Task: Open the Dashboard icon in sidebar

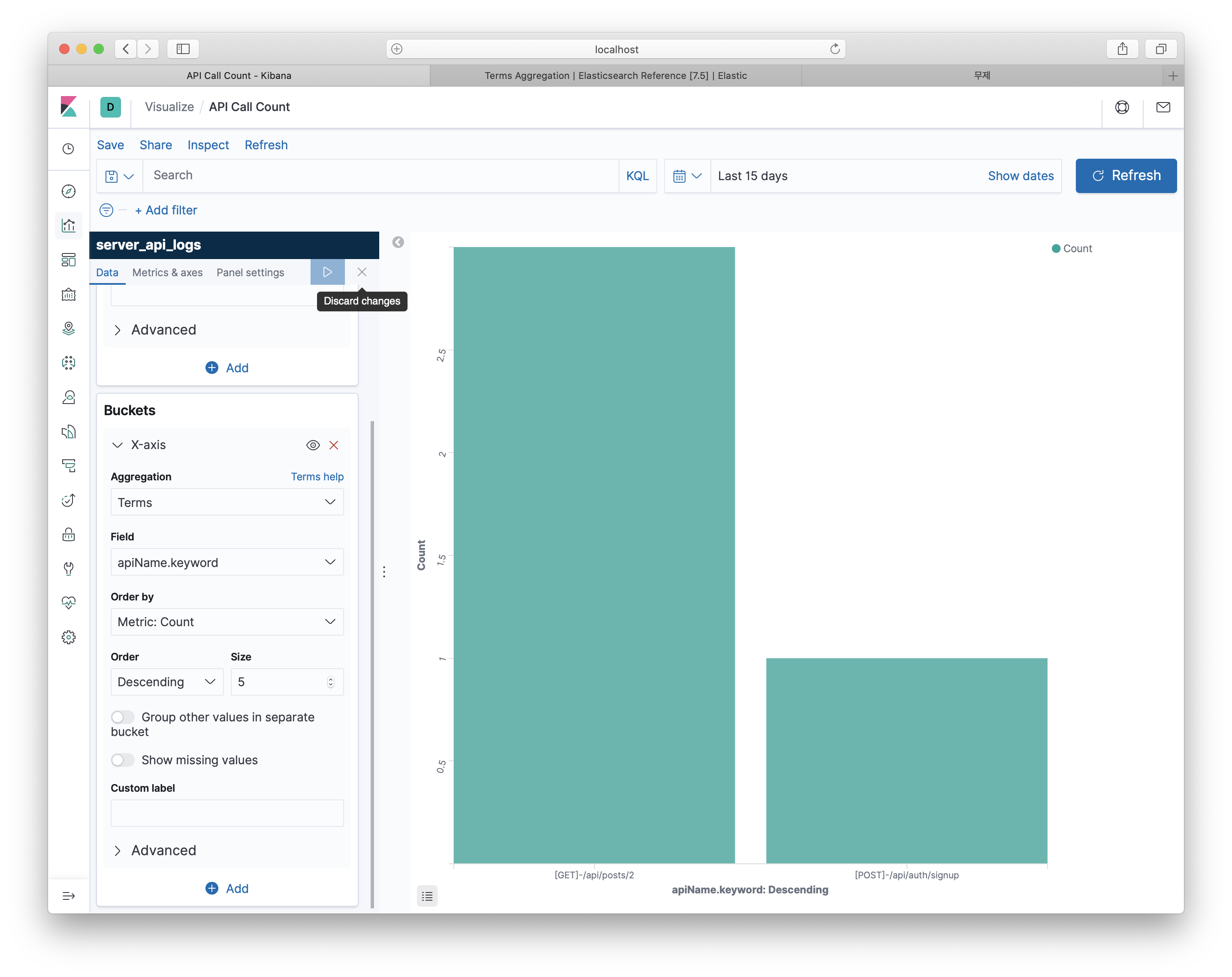Action: (69, 260)
